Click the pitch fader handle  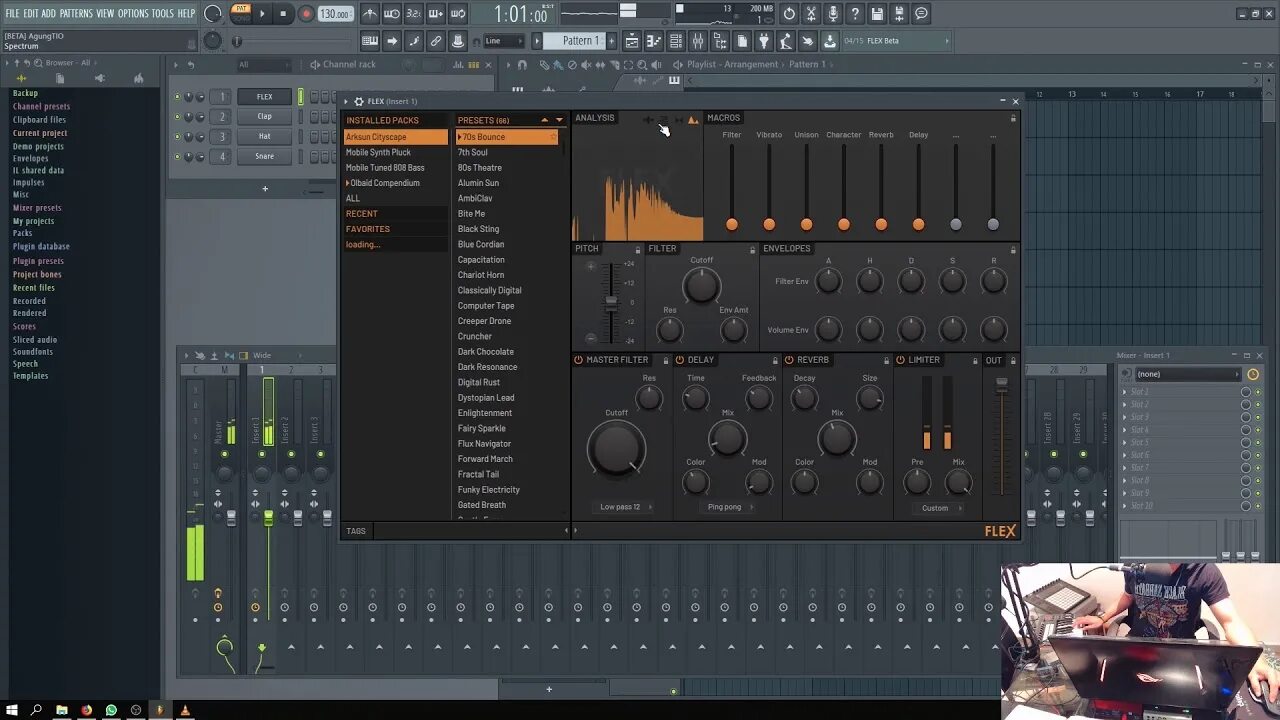point(610,302)
